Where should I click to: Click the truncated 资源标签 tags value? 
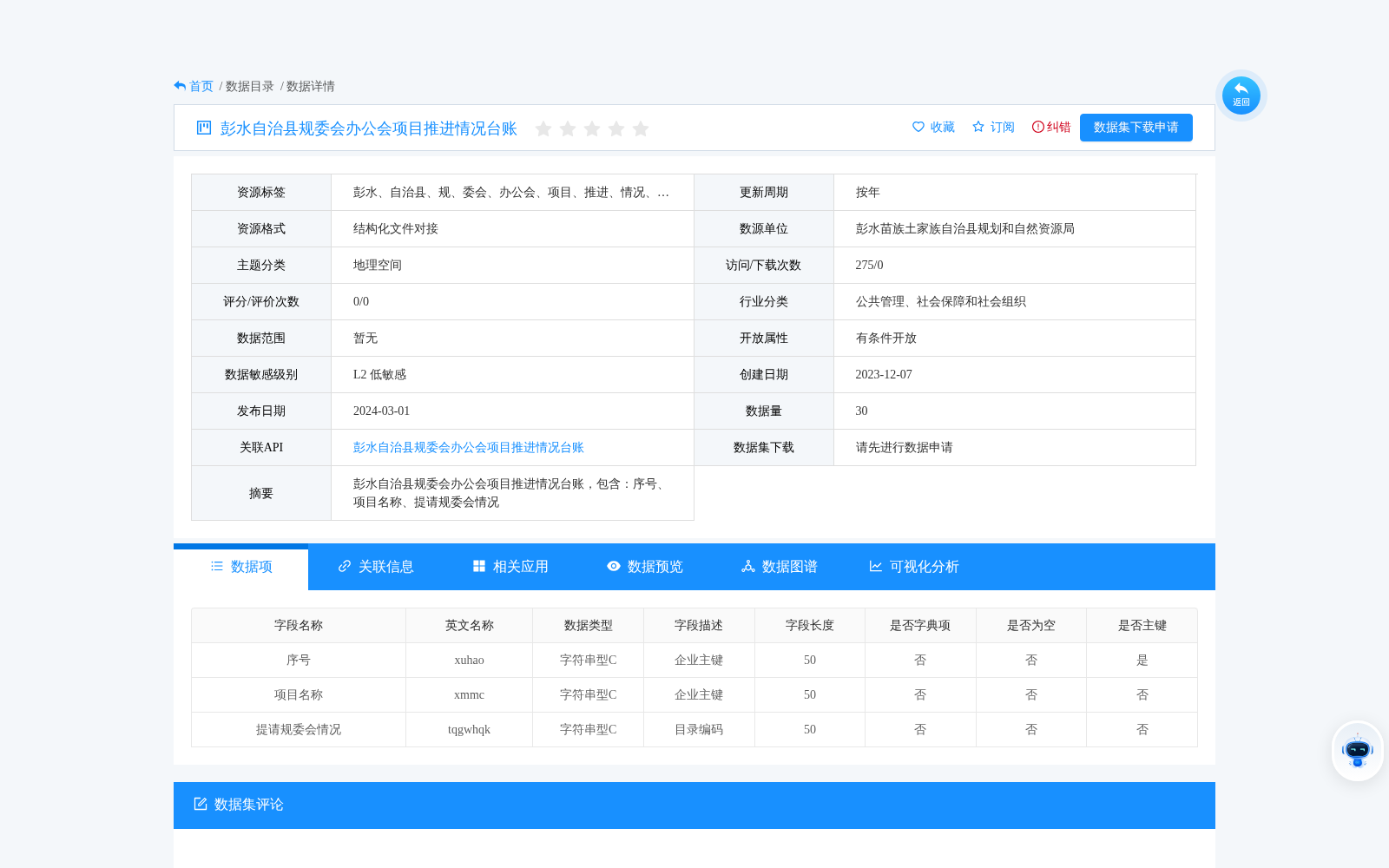click(511, 193)
